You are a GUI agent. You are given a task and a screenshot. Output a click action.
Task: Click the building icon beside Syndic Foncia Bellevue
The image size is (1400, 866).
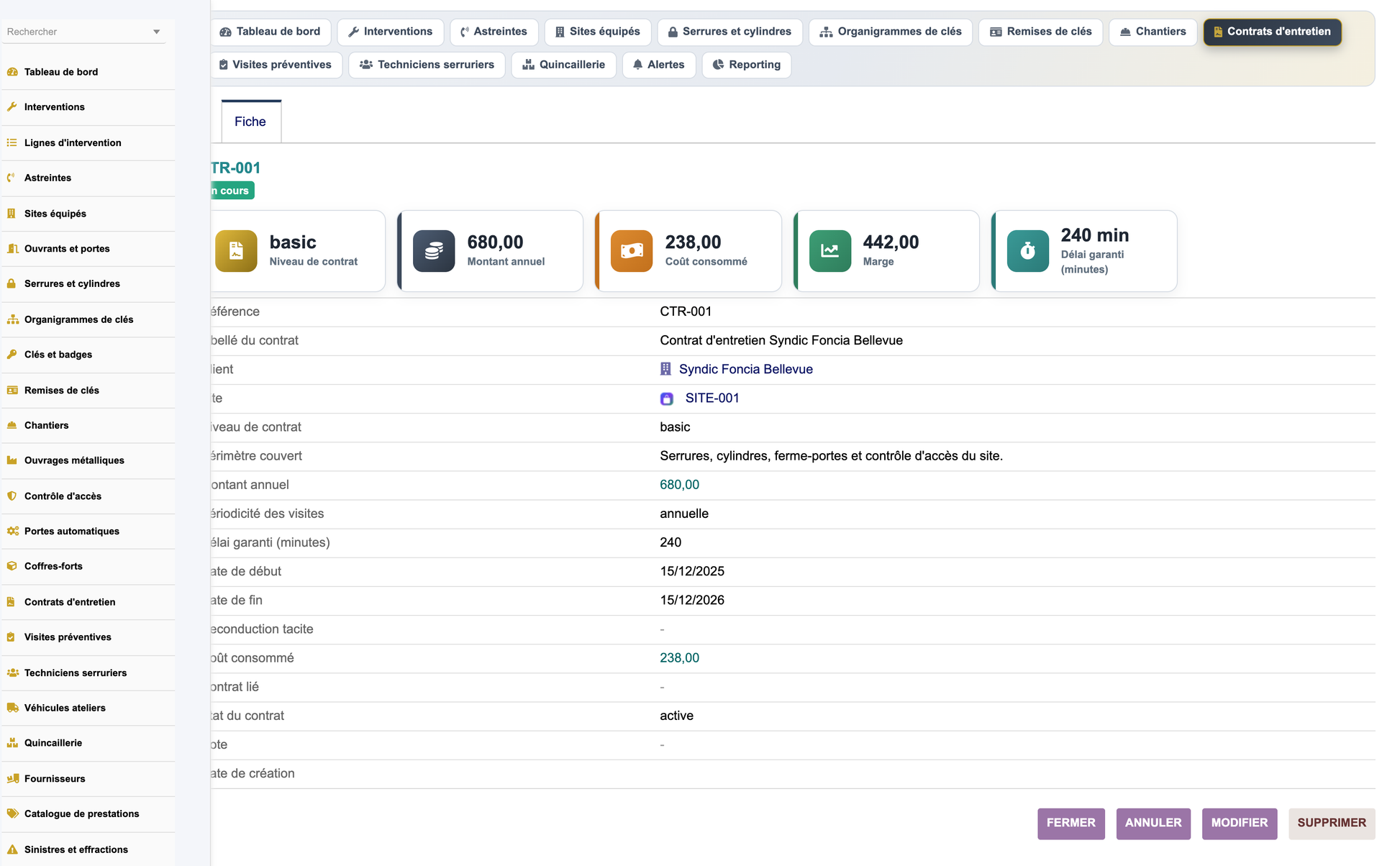(x=665, y=369)
